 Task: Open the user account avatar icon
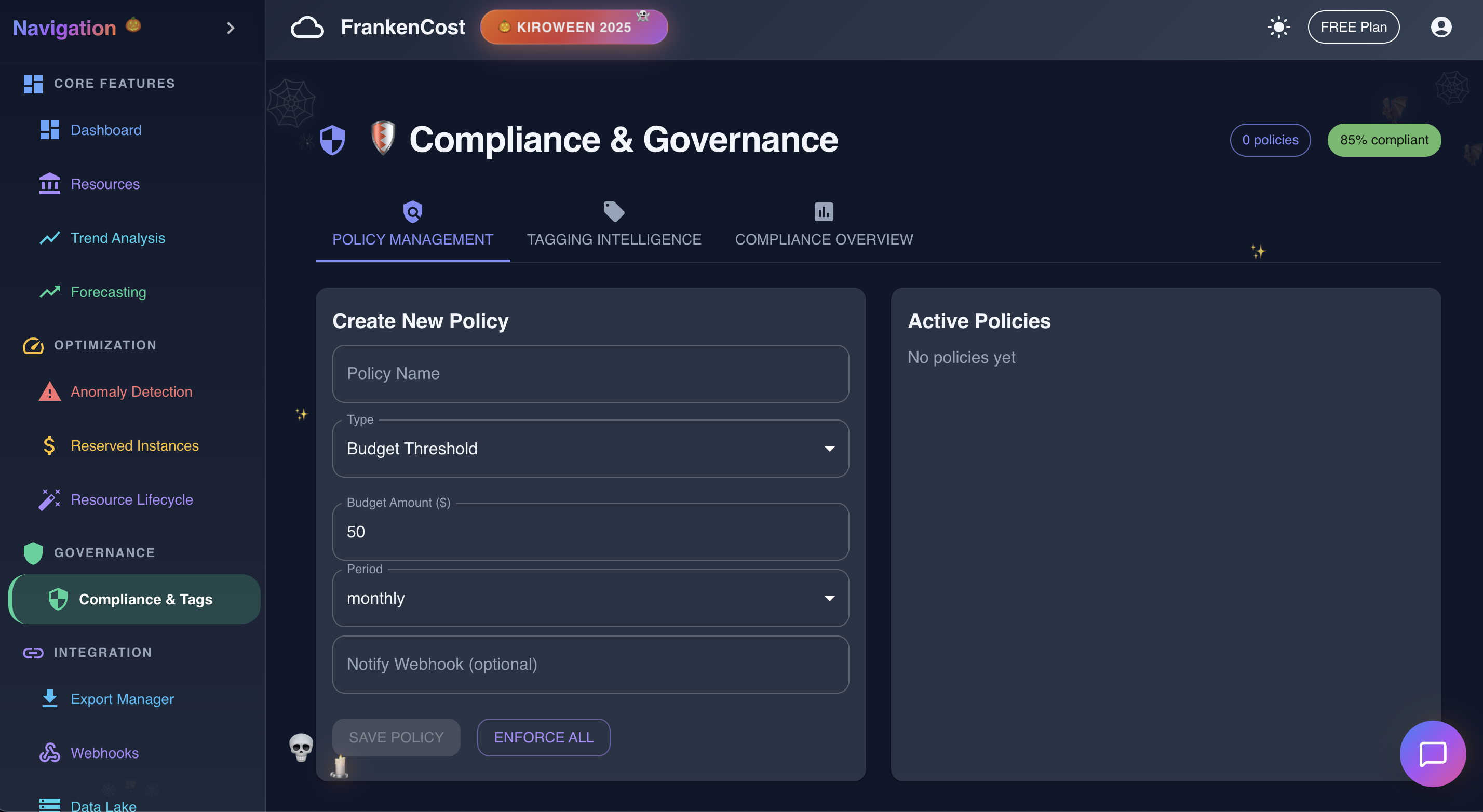(x=1440, y=27)
